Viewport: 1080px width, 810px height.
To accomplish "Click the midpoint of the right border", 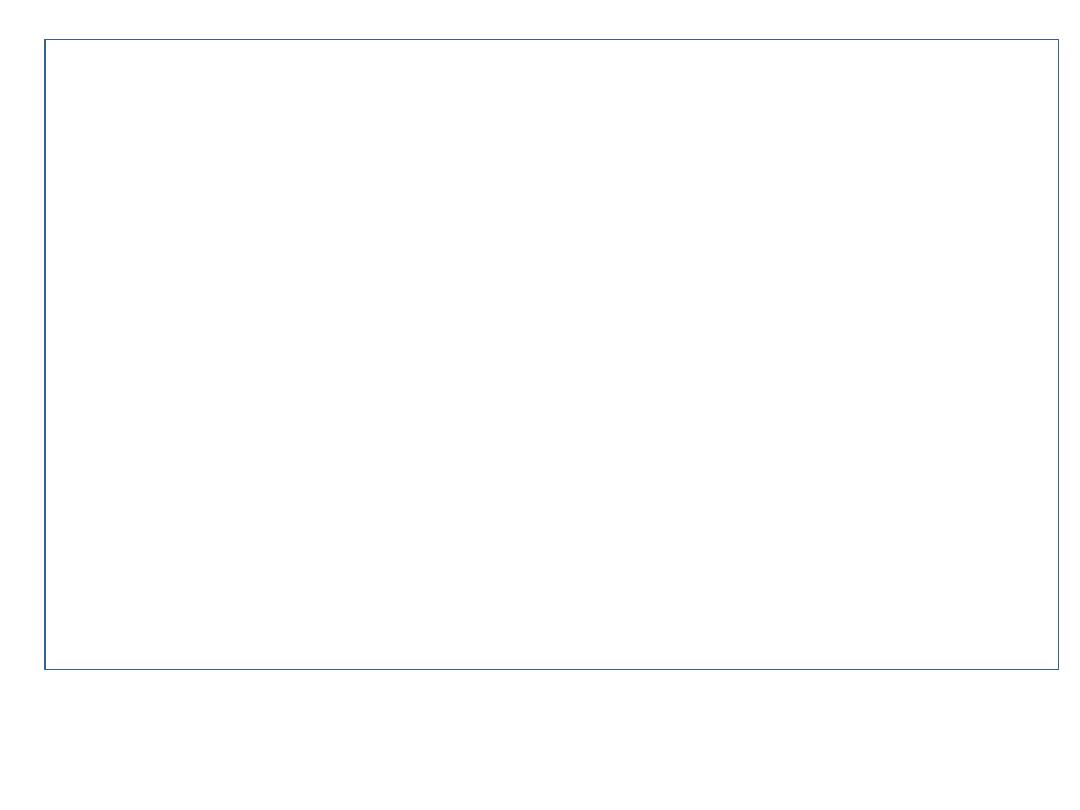I will click(x=1059, y=354).
